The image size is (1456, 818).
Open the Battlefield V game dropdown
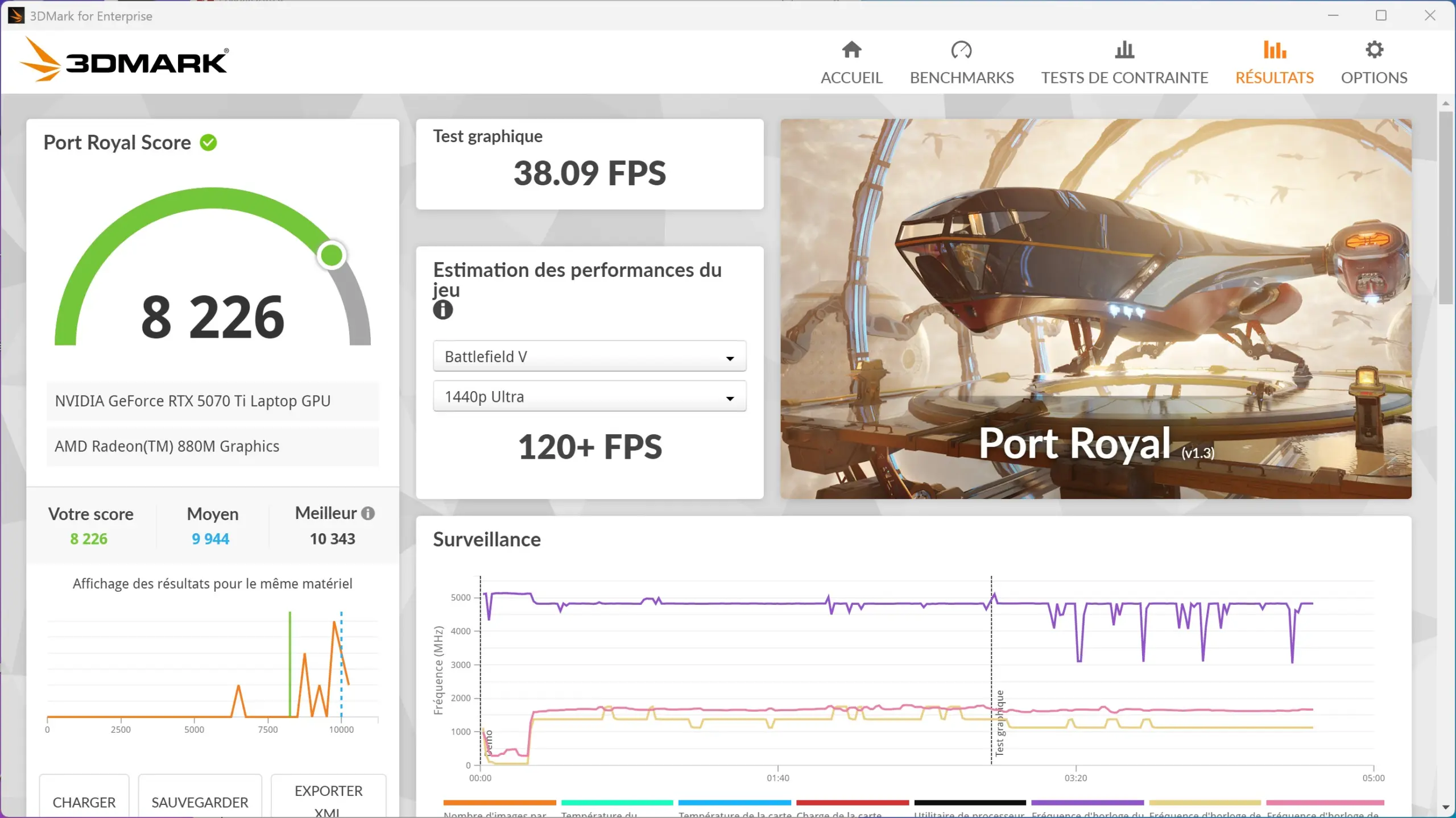589,356
